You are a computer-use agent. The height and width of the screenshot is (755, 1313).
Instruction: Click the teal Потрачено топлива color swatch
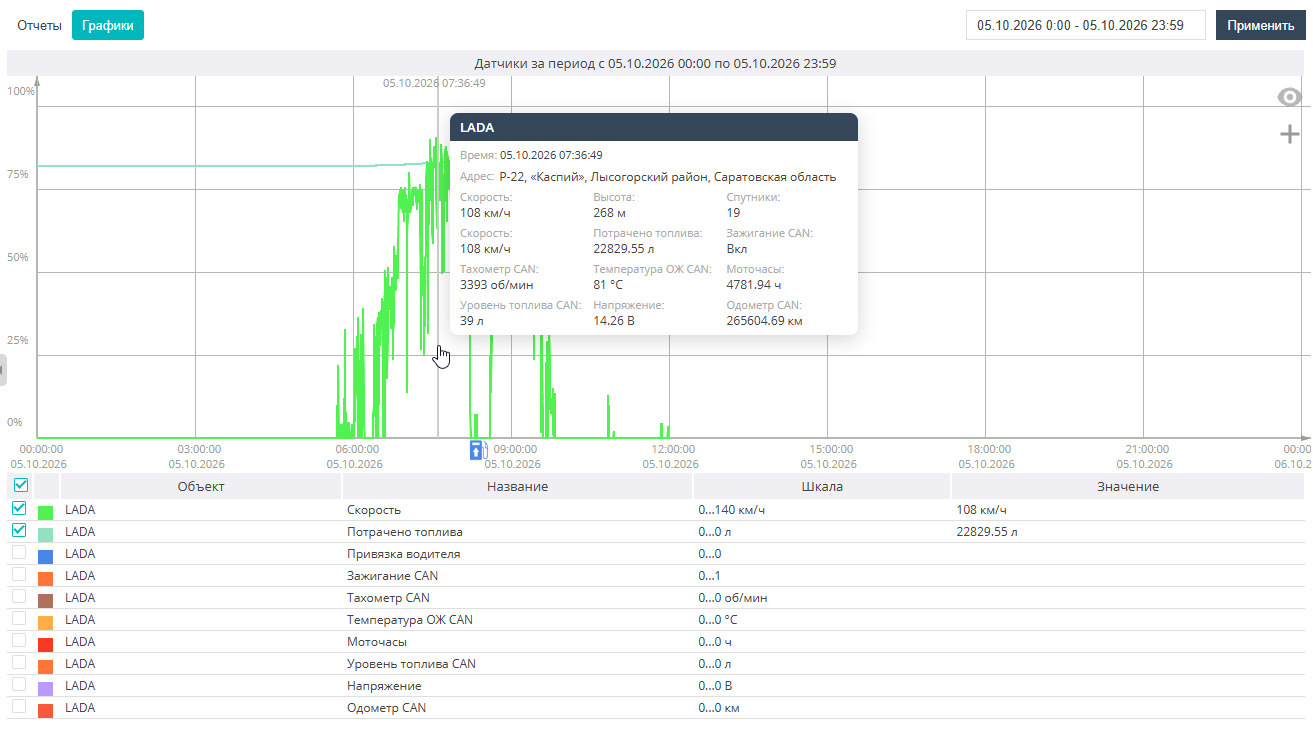pyautogui.click(x=45, y=534)
